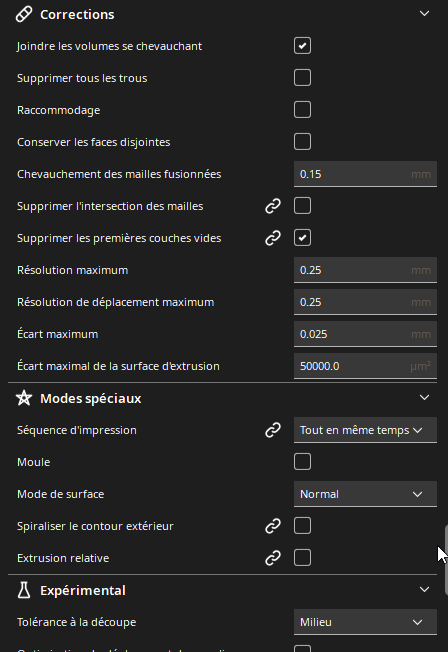This screenshot has width=448, height=652.
Task: Click the Modes spéciaux star icon
Action: coord(24,398)
